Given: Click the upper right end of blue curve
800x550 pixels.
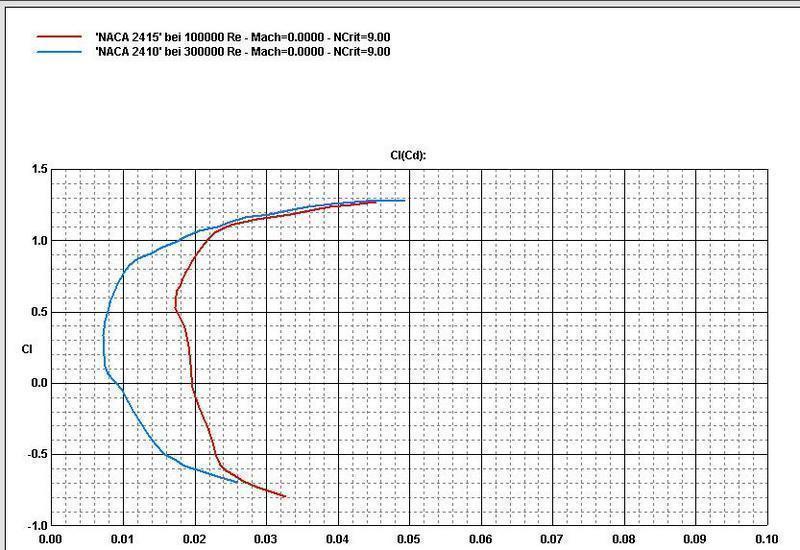Looking at the screenshot, I should pyautogui.click(x=404, y=200).
